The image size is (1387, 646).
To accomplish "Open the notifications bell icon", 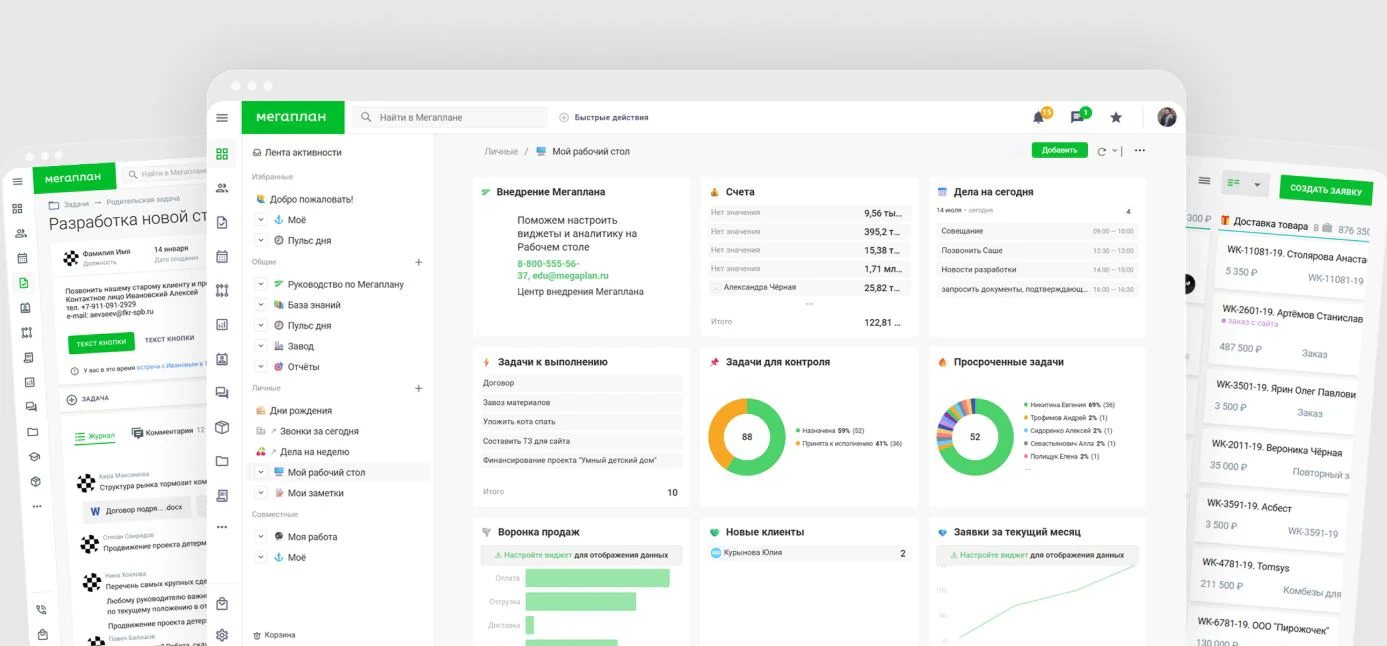I will click(1039, 118).
